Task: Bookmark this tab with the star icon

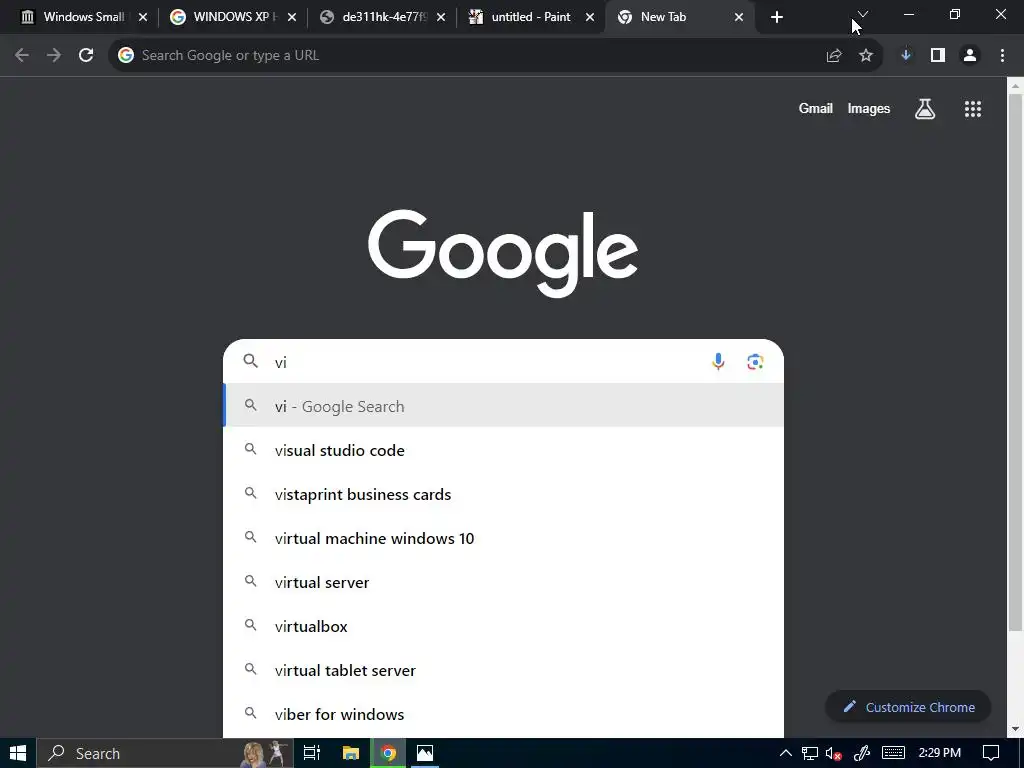Action: 866,56
